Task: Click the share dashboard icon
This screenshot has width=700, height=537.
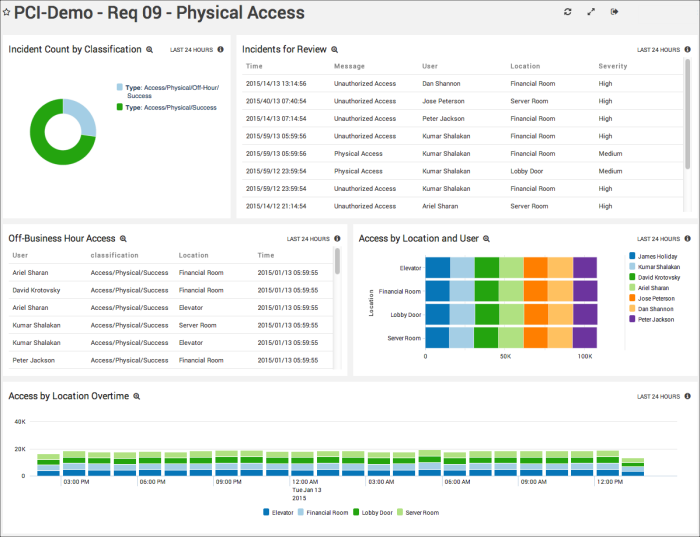Action: (x=615, y=12)
